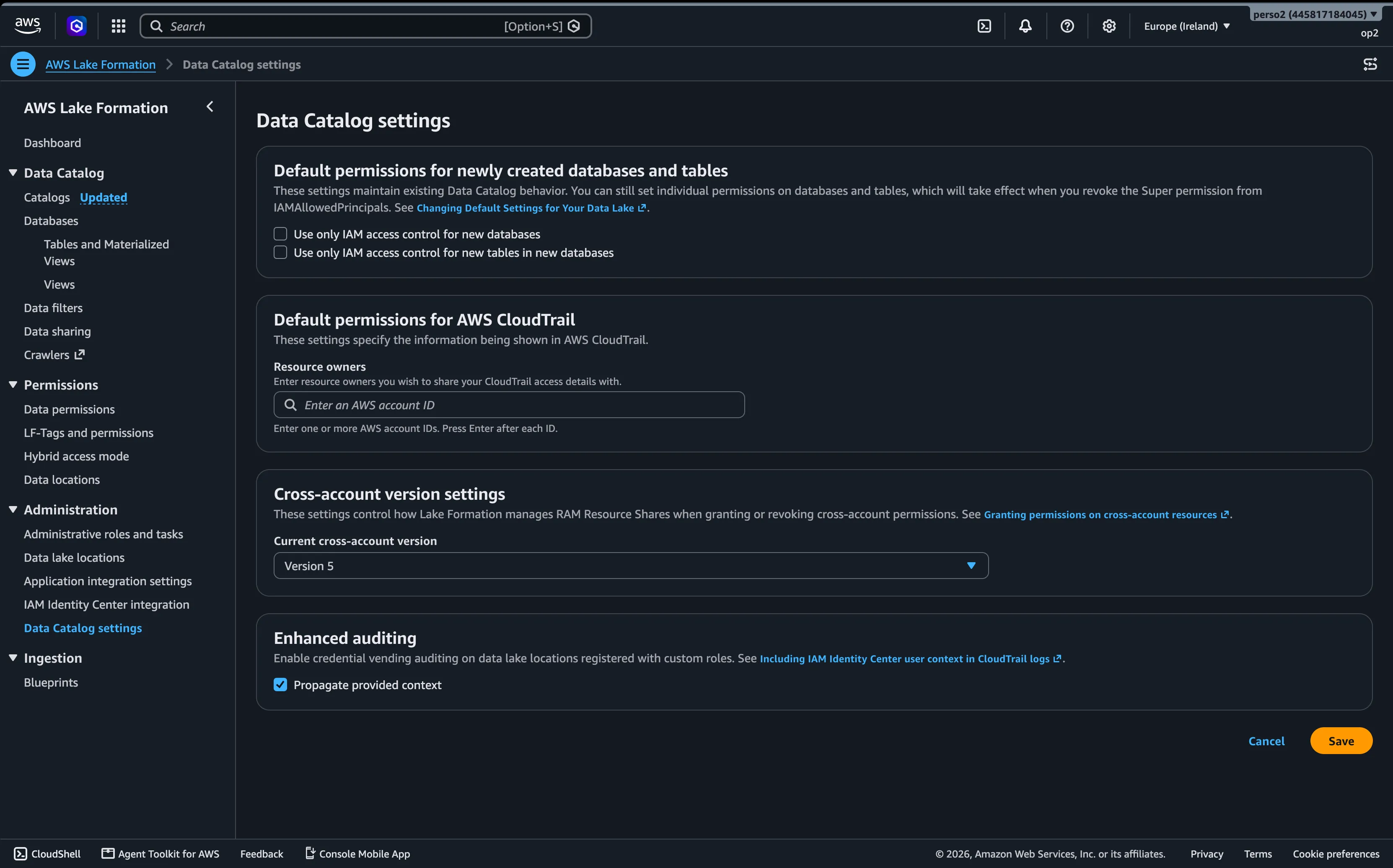Open Agent Toolkit for AWS in the footer

click(161, 854)
